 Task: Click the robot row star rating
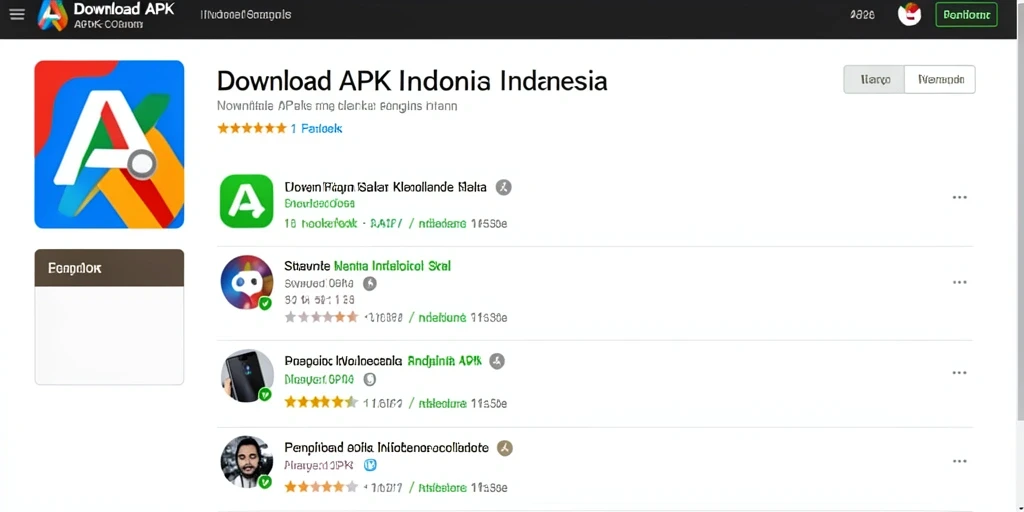pos(321,317)
